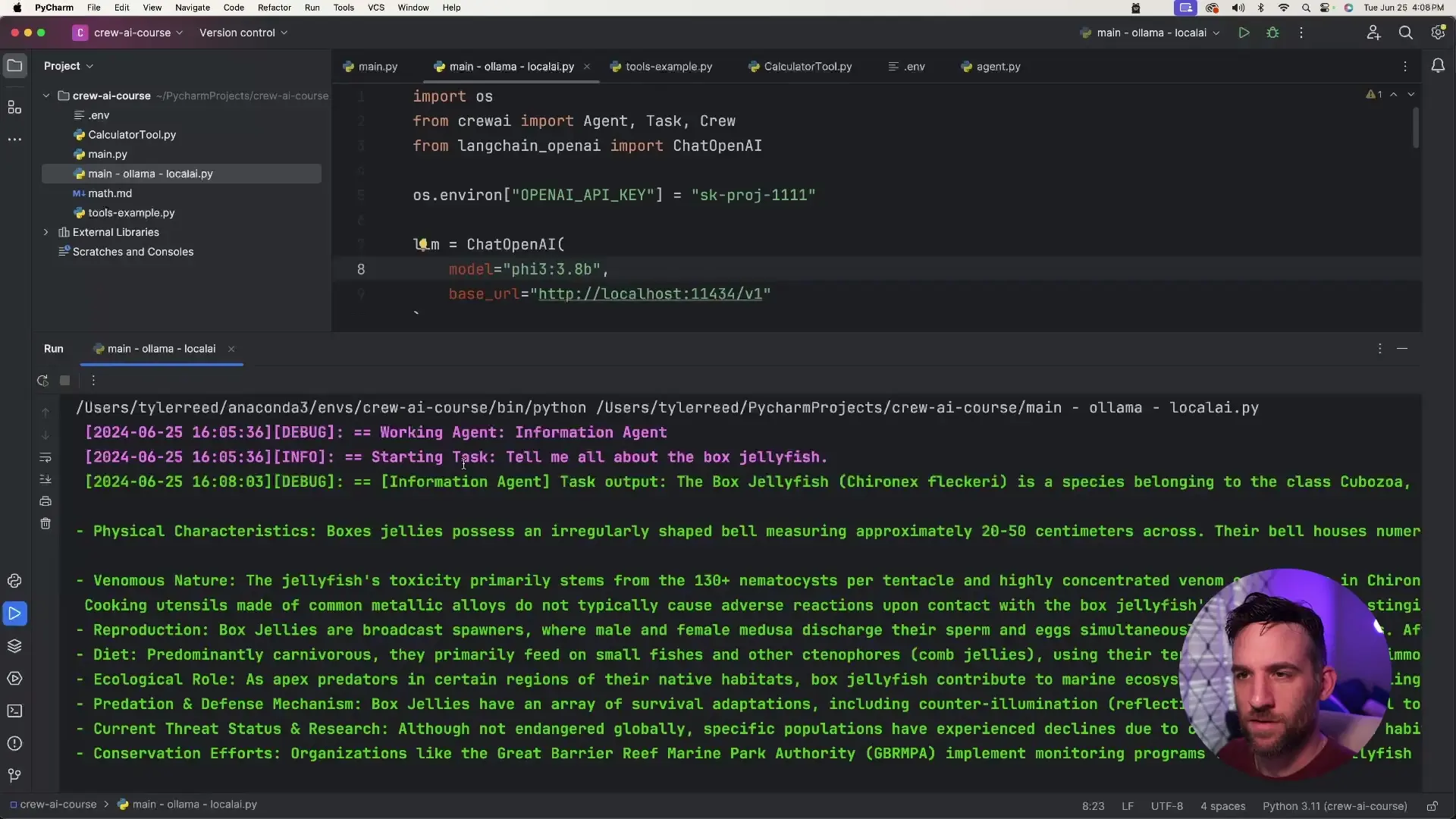
Task: Open the VCS menu
Action: (376, 8)
